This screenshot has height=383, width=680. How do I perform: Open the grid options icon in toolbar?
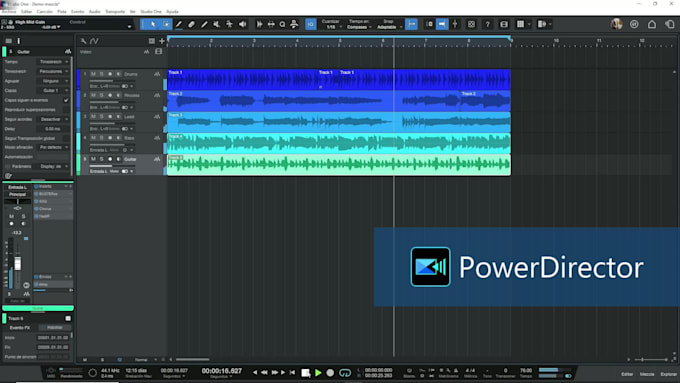(x=520, y=25)
